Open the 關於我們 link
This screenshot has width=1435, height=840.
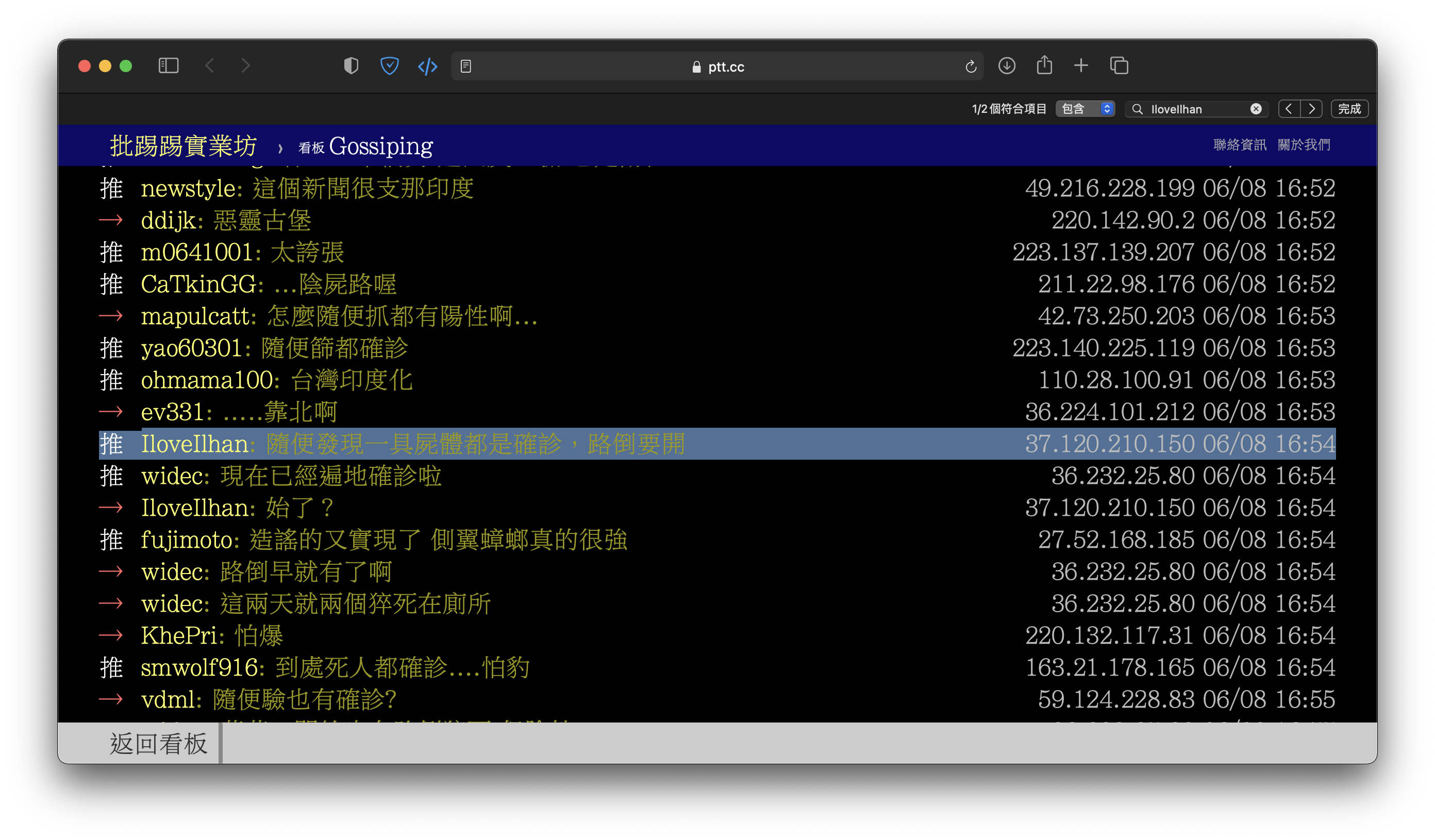[1304, 145]
